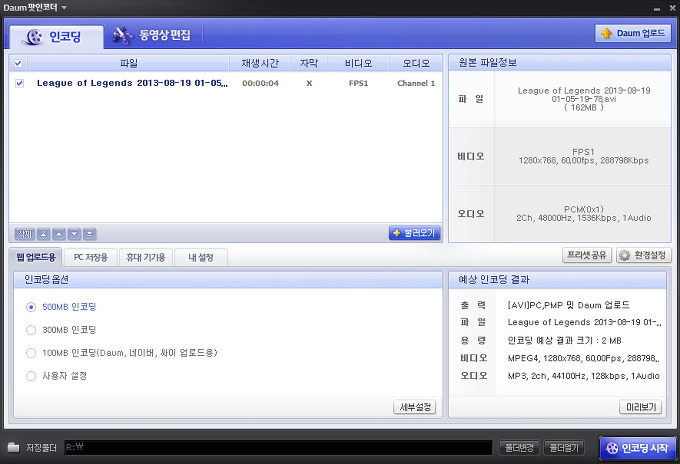The image size is (680, 464).
Task: Click the 폴더변경 change folder button
Action: (519, 448)
